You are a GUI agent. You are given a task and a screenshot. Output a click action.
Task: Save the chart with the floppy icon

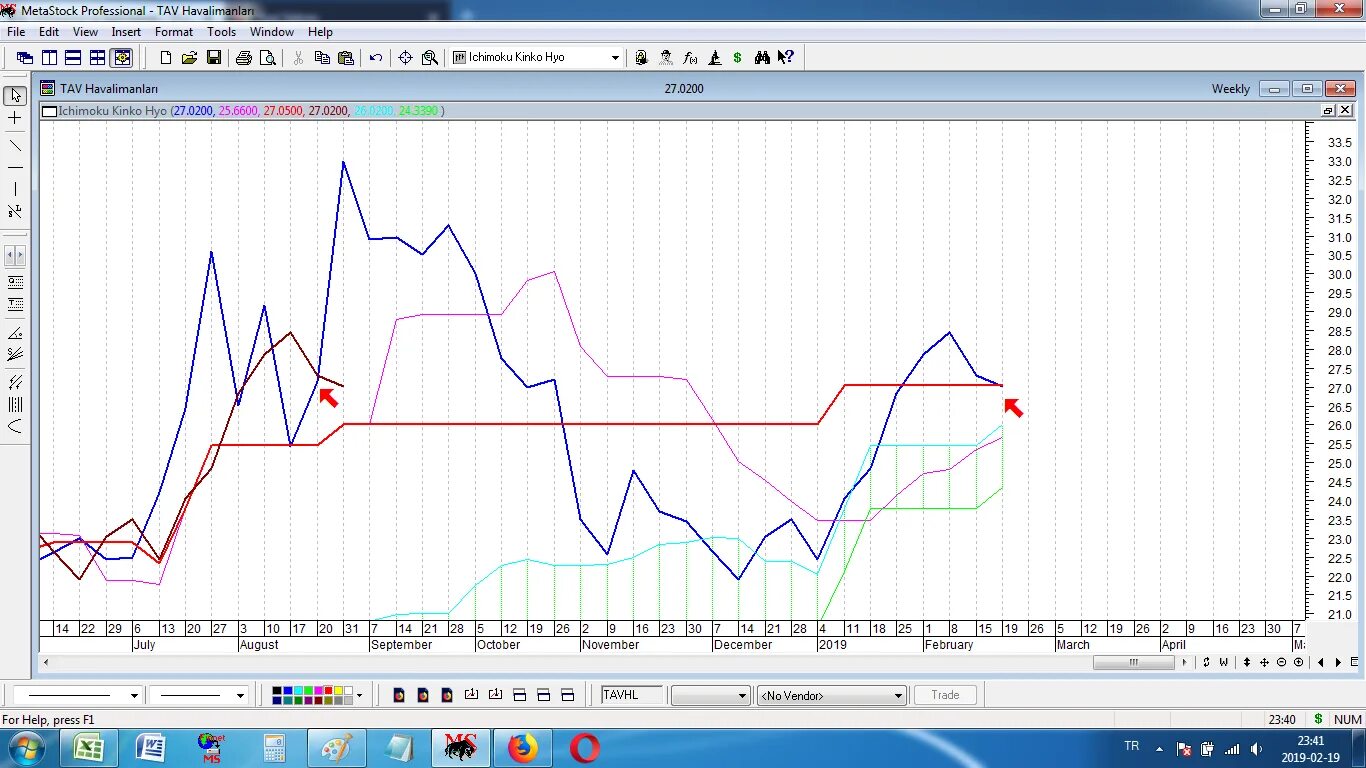coord(214,58)
